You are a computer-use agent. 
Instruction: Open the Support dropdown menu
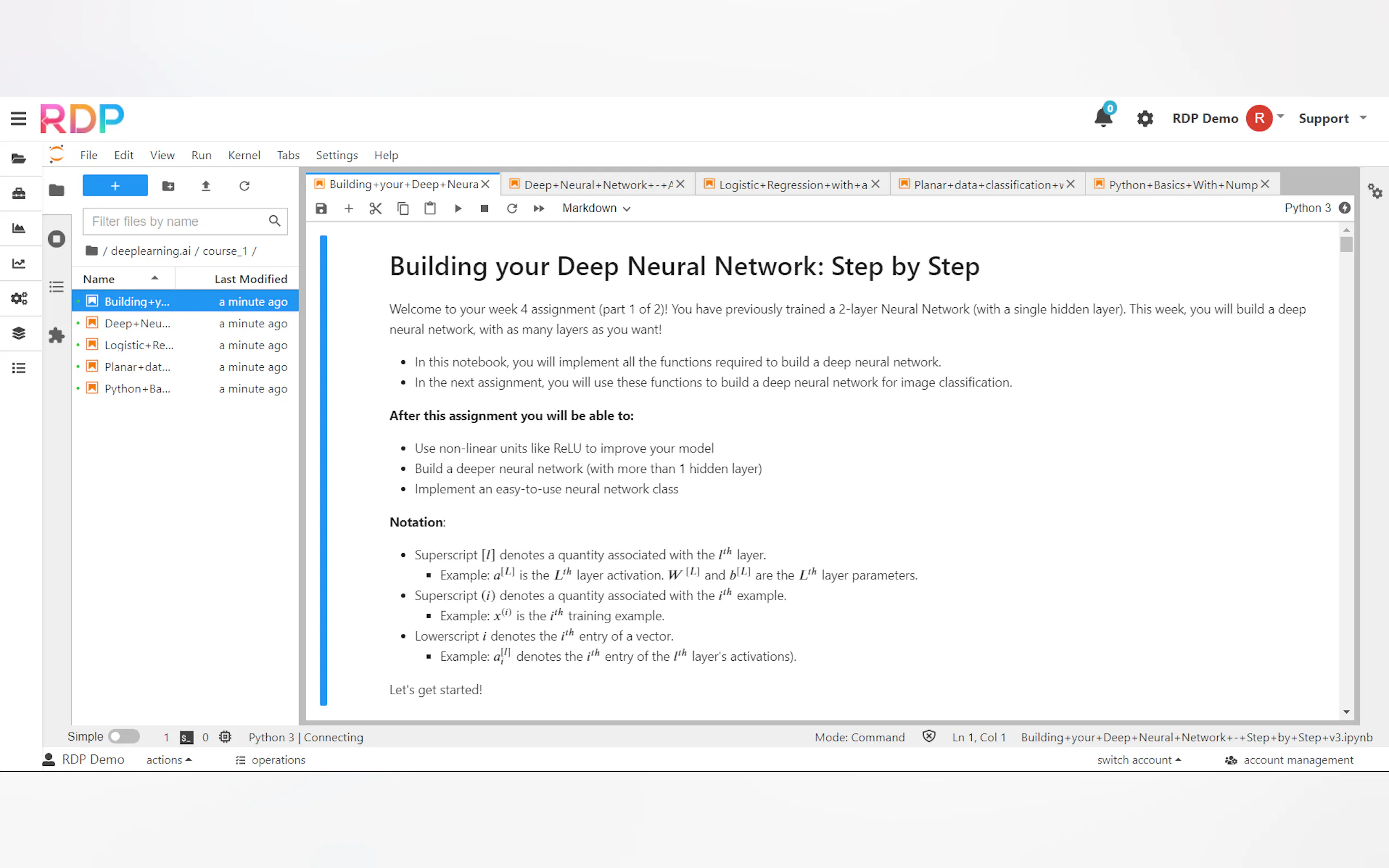[1332, 118]
